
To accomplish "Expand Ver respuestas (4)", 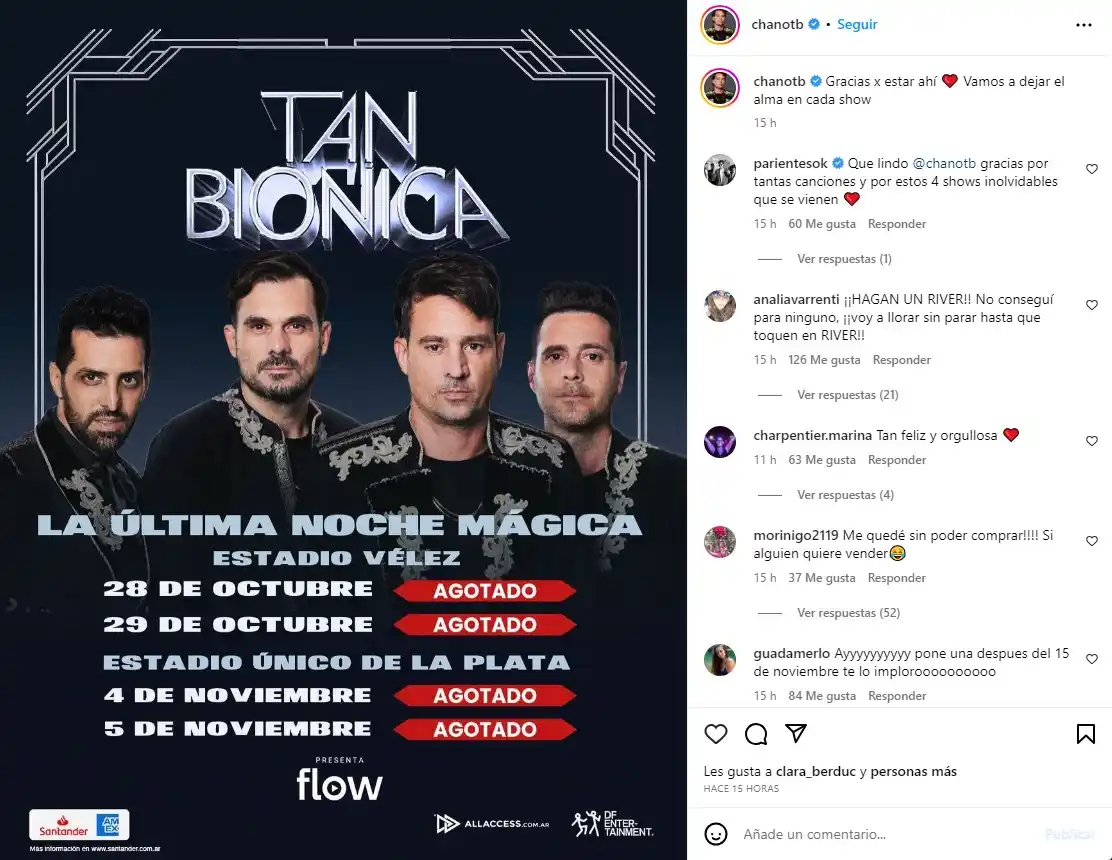I will click(845, 495).
